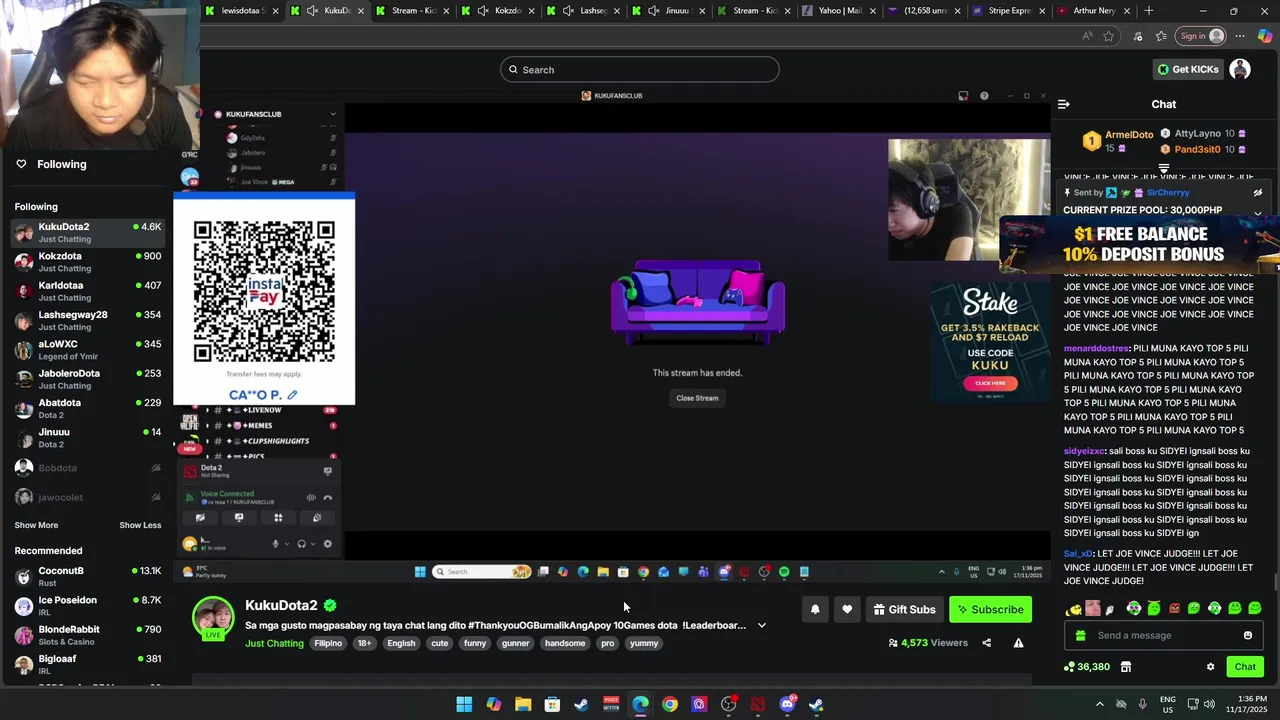Expand the stream title with the chevron arrow
Viewport: 1280px width, 720px height.
pyautogui.click(x=762, y=625)
